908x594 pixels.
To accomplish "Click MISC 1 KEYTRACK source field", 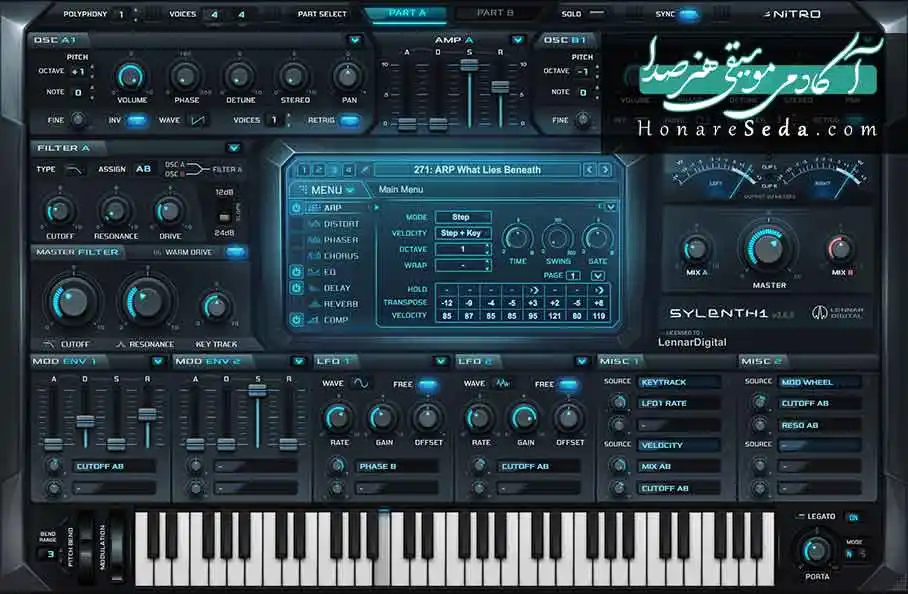I will [679, 382].
